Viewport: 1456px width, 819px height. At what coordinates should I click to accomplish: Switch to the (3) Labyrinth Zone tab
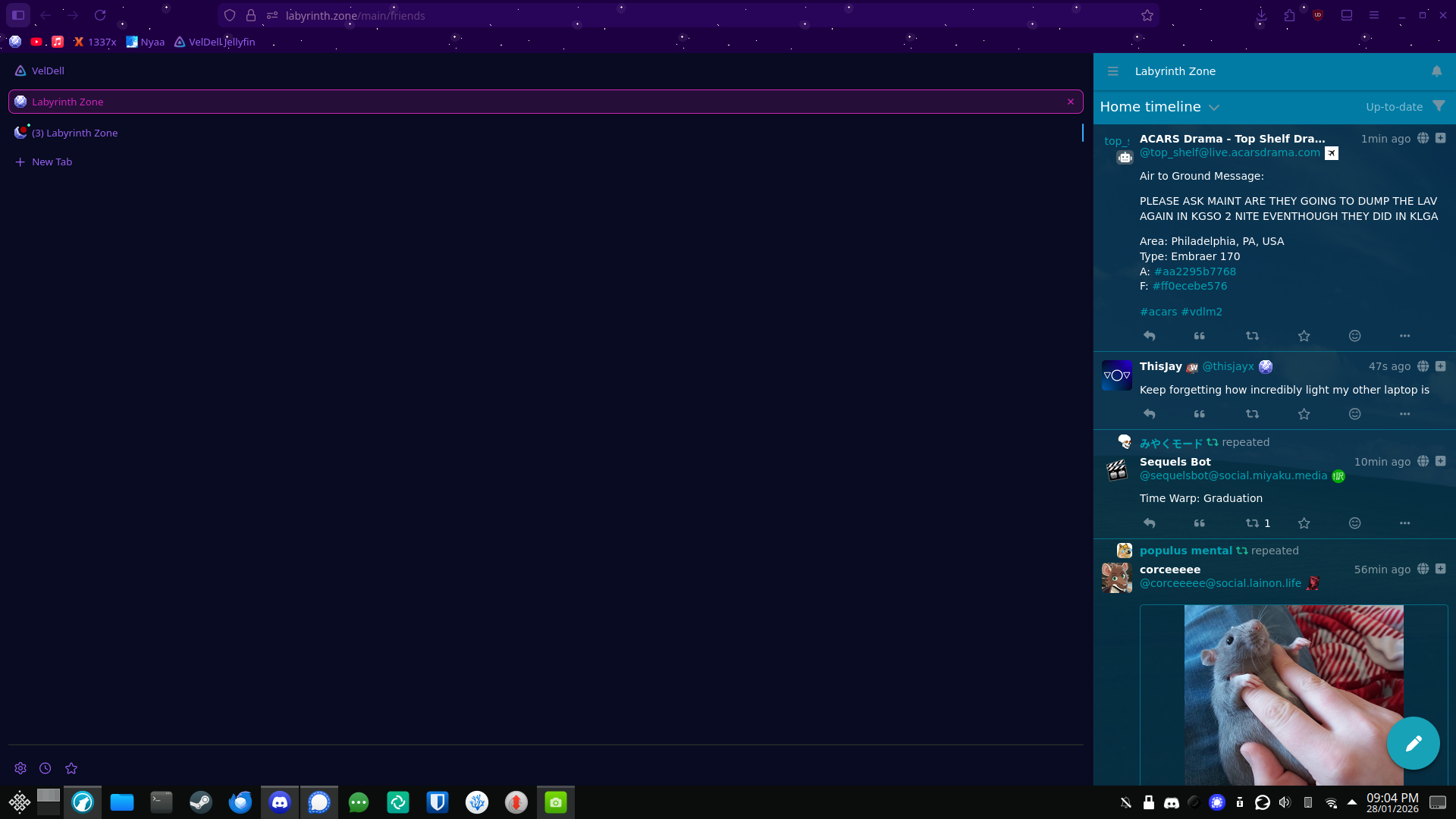(75, 132)
